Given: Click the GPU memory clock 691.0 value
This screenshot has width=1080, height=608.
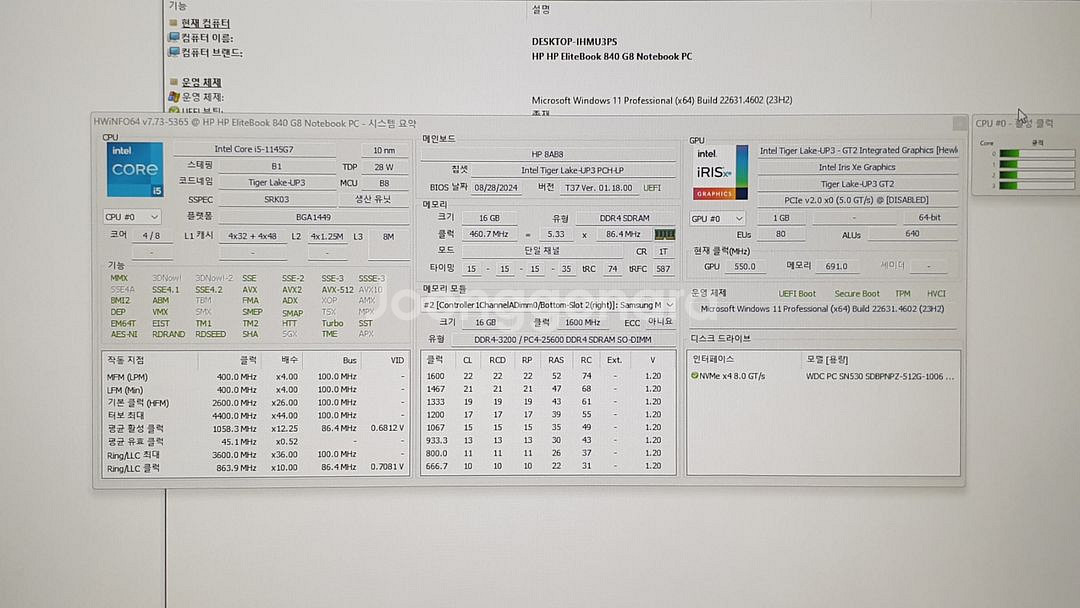Looking at the screenshot, I should click(836, 266).
